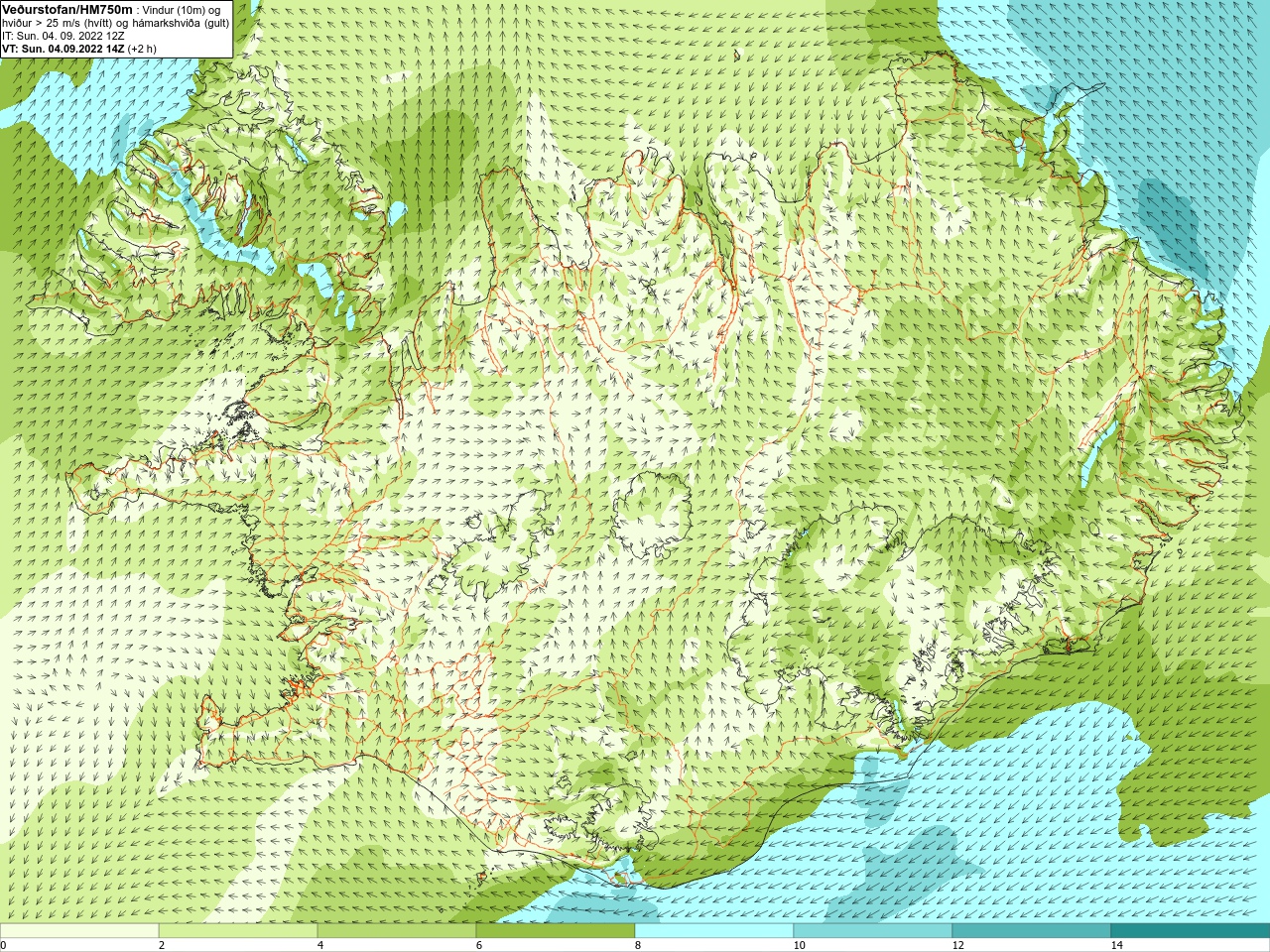Click the 'Veðurstofan/HM750m' title text
The width and height of the screenshot is (1270, 952).
67,9
